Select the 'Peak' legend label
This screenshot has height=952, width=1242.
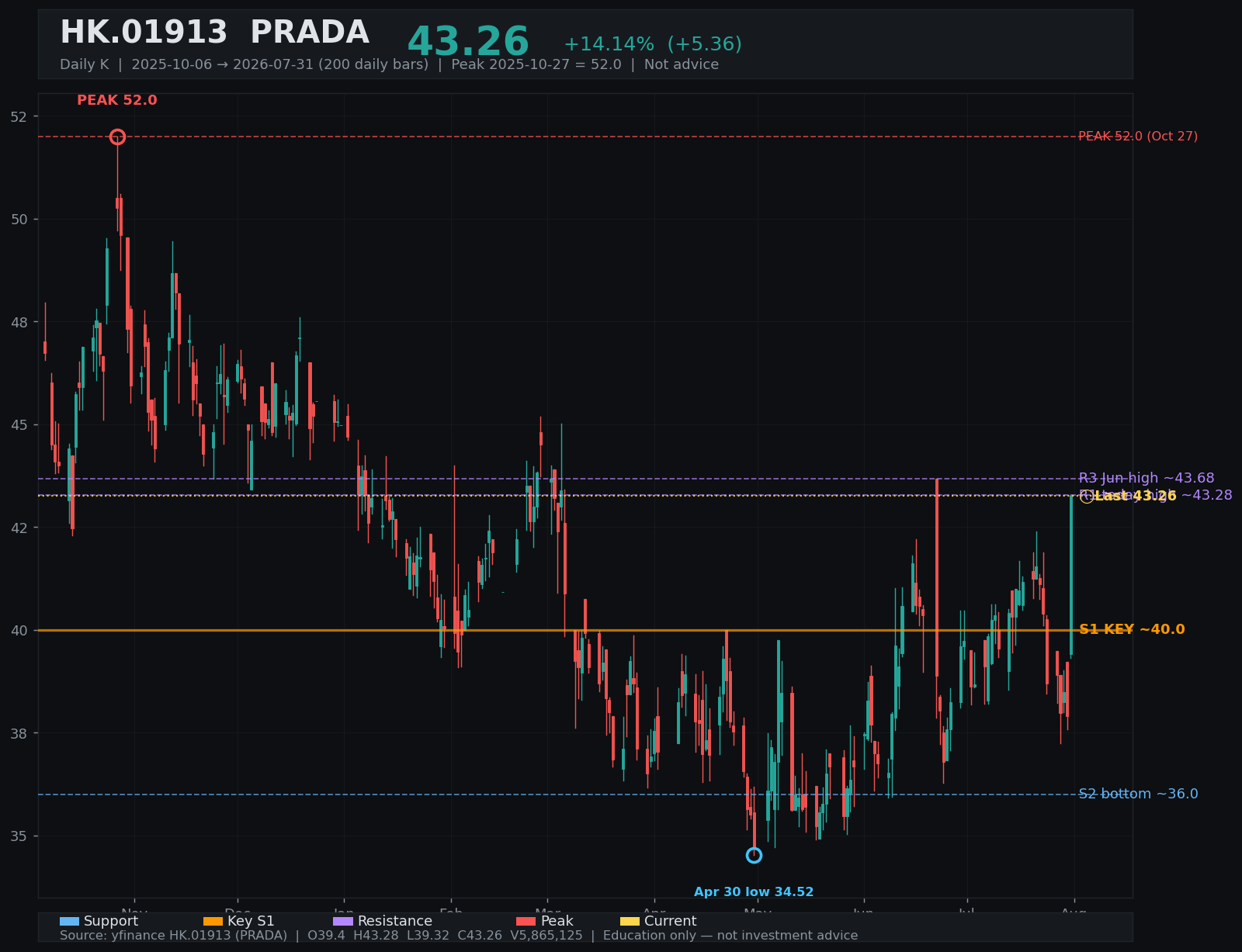(x=557, y=922)
